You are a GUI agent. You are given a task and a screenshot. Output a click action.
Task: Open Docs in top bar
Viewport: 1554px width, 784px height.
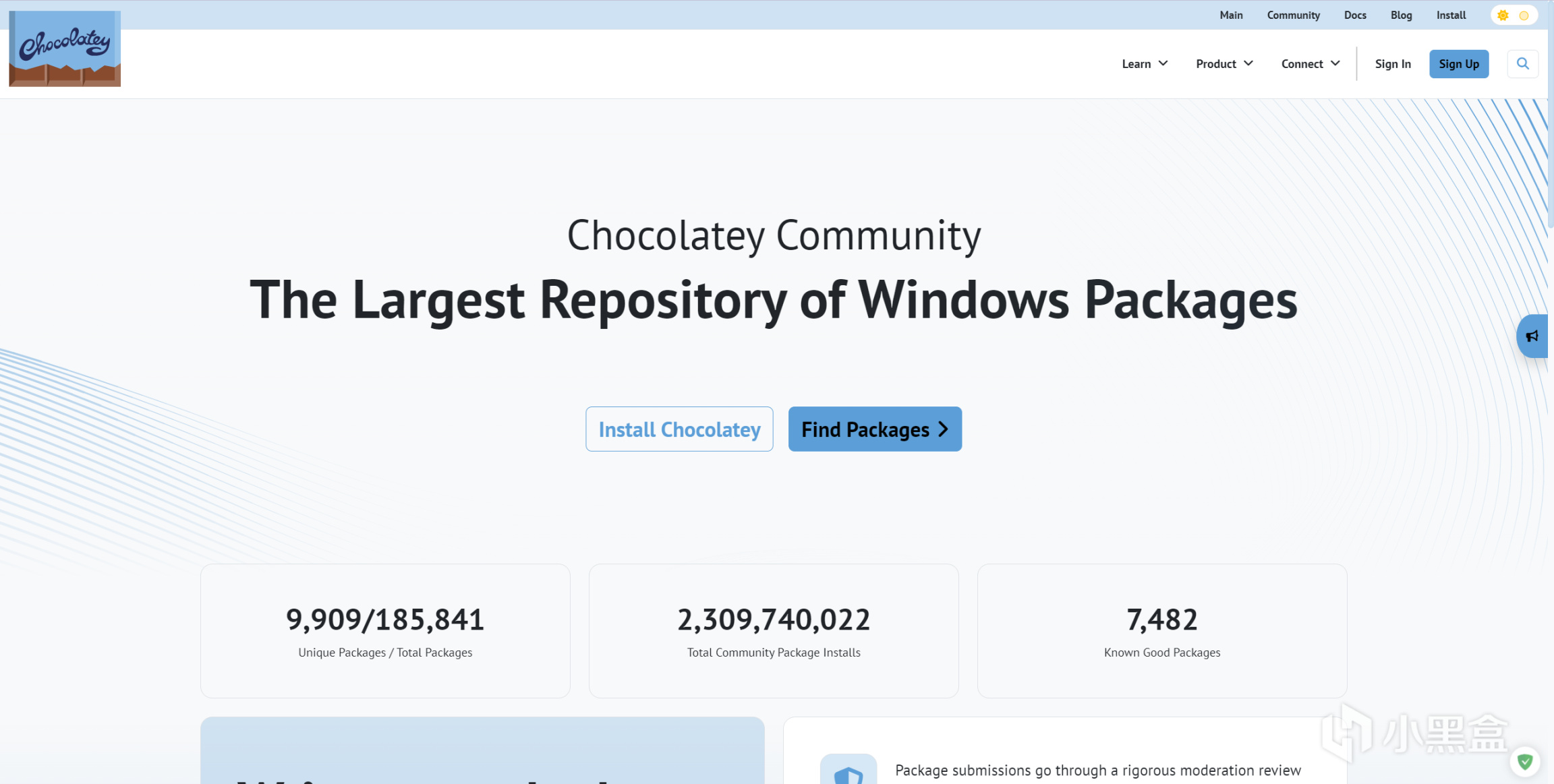tap(1354, 15)
